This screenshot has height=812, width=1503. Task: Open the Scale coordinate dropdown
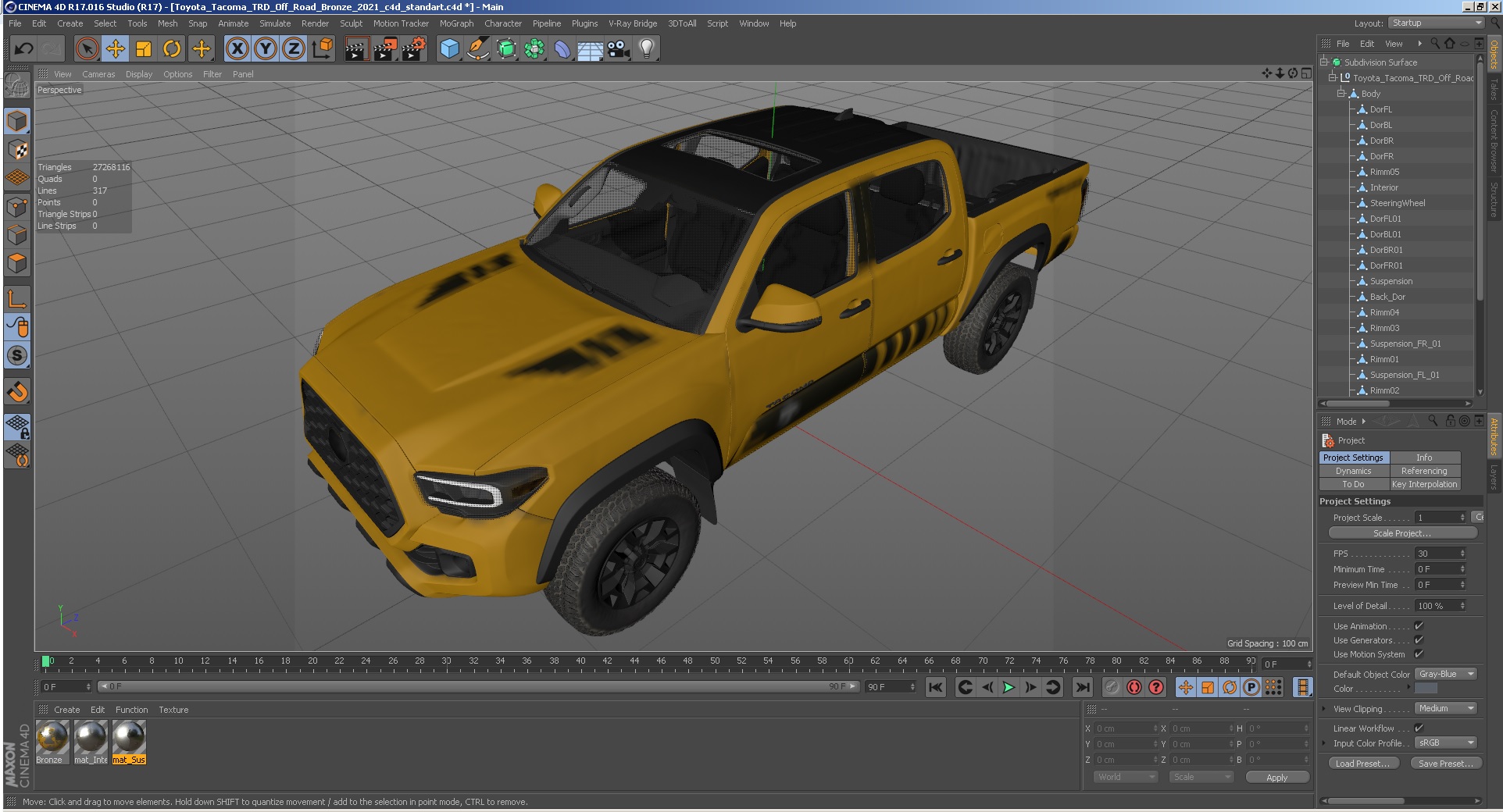click(x=1201, y=777)
